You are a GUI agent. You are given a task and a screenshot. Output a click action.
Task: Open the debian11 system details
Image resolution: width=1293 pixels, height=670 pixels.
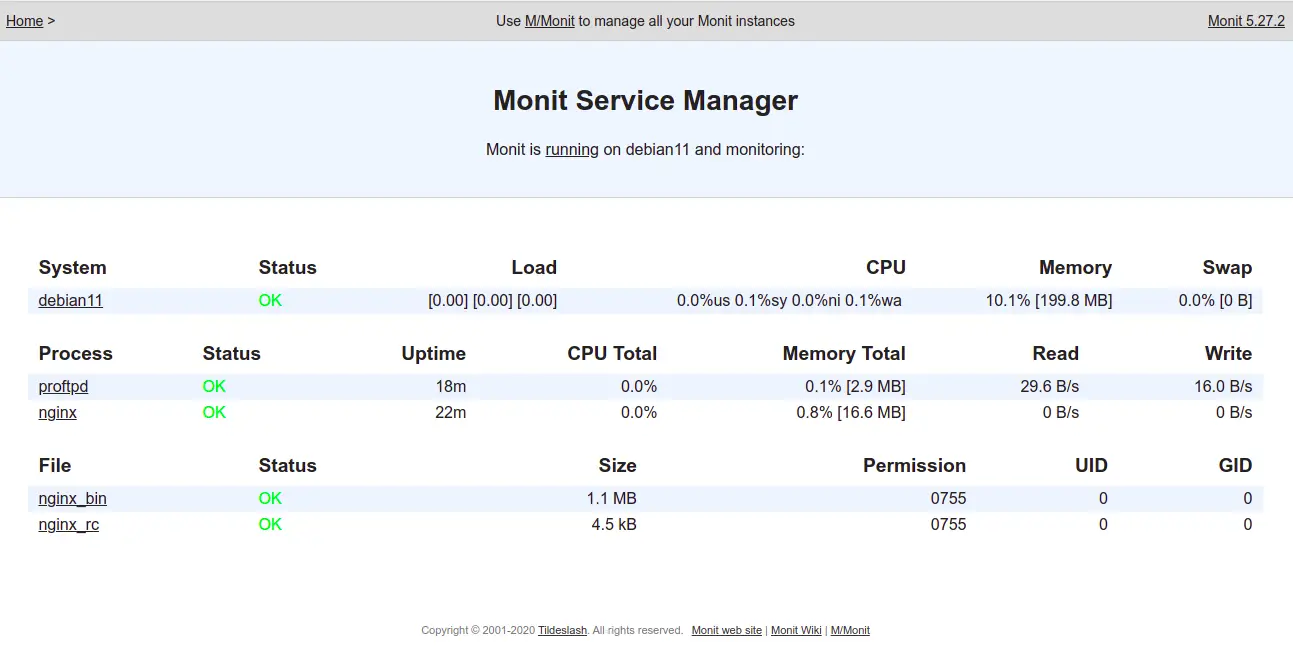click(71, 300)
